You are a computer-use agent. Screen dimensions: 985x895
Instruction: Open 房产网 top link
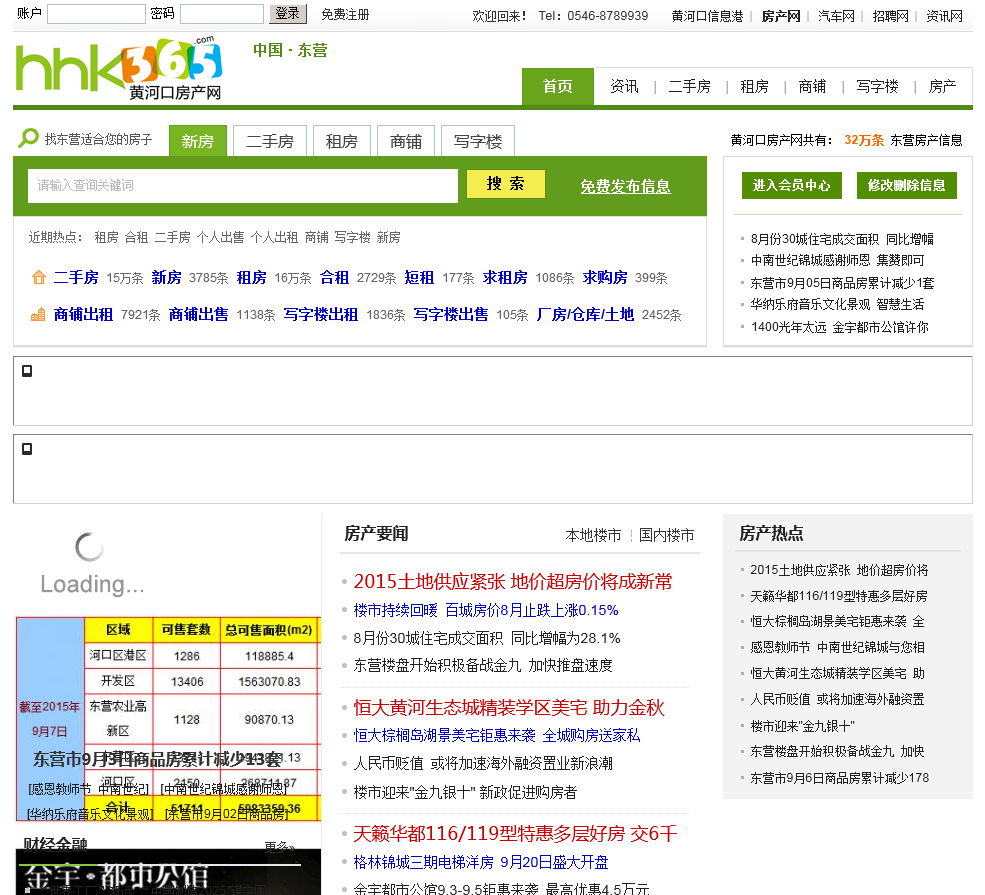click(781, 16)
